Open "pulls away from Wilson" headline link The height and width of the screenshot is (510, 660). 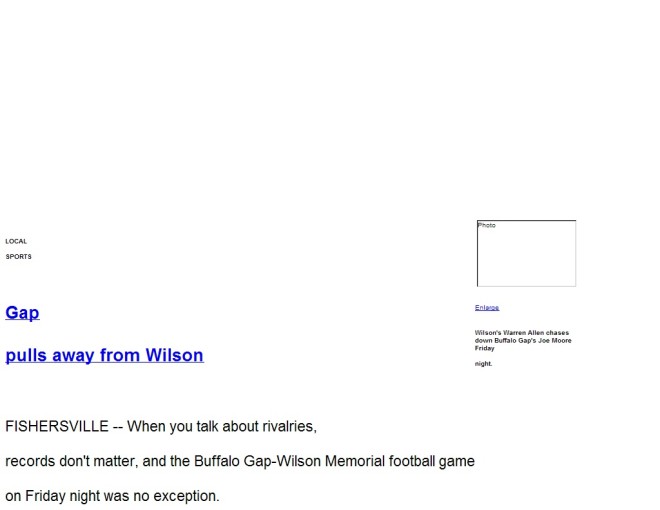click(104, 356)
